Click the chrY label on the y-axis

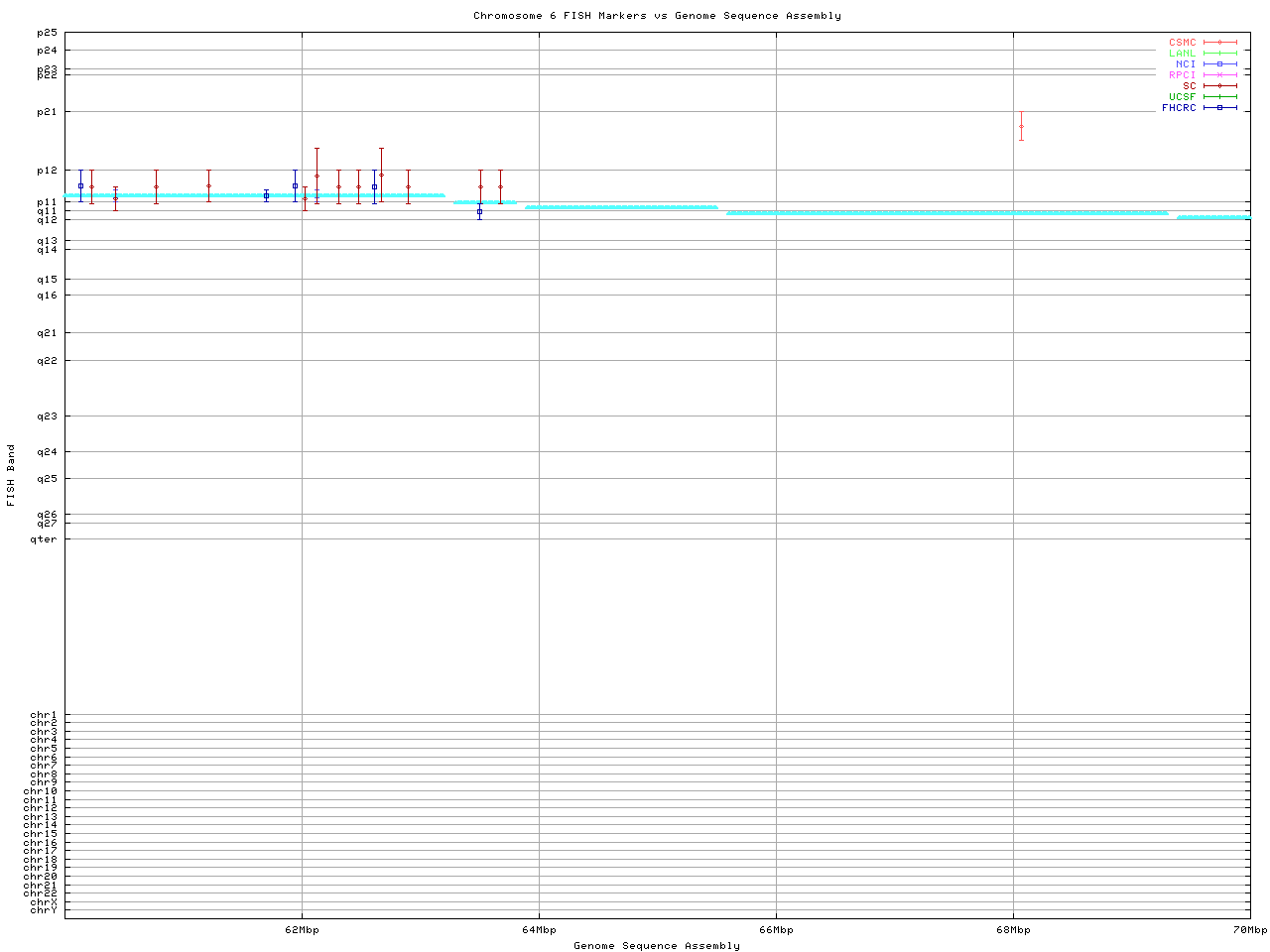tap(44, 910)
